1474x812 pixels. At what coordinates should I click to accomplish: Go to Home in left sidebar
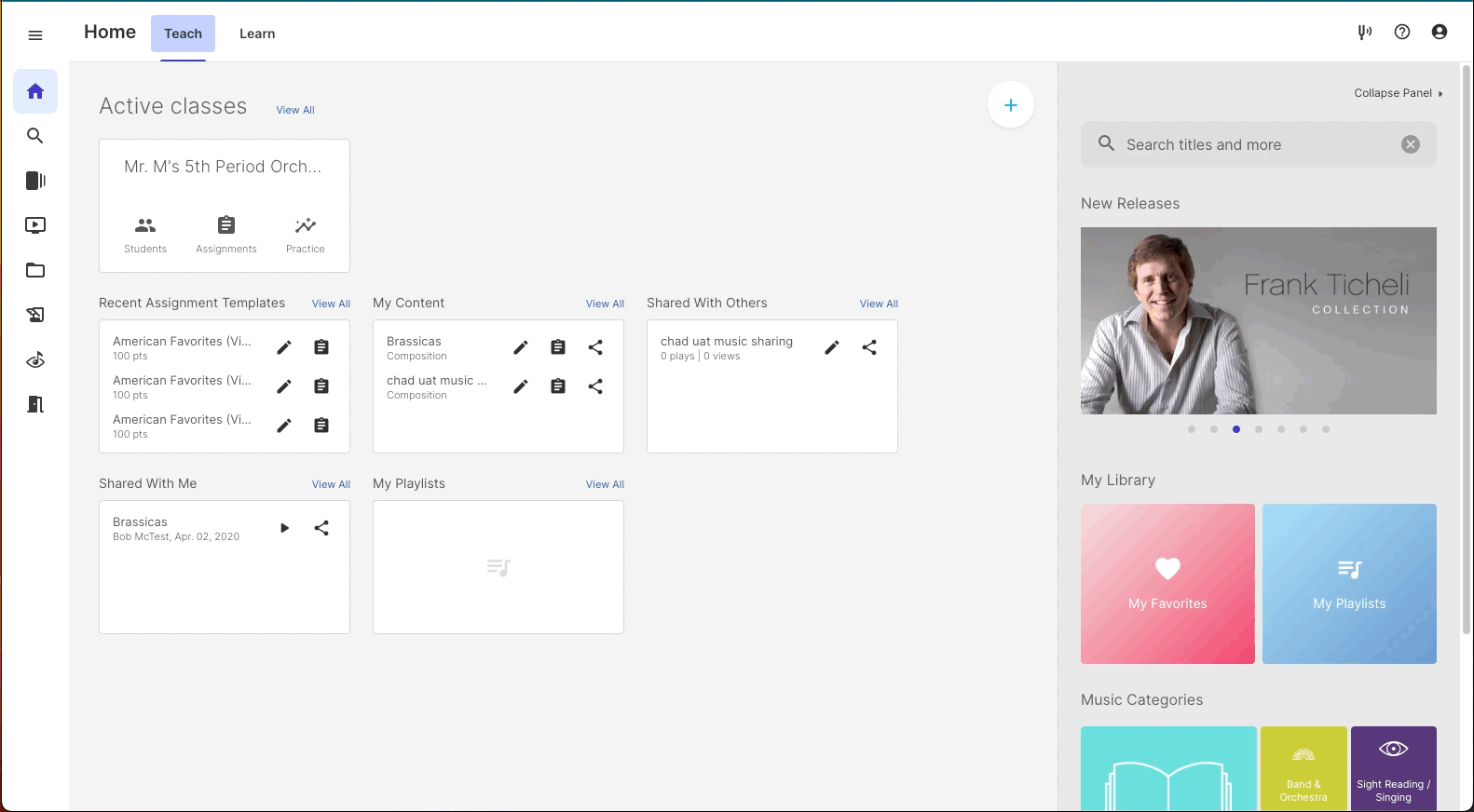(35, 91)
